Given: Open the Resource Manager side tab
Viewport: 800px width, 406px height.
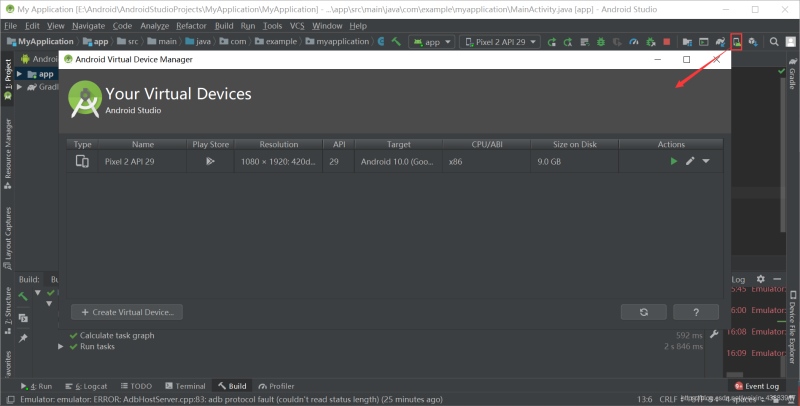Looking at the screenshot, I should coord(8,154).
